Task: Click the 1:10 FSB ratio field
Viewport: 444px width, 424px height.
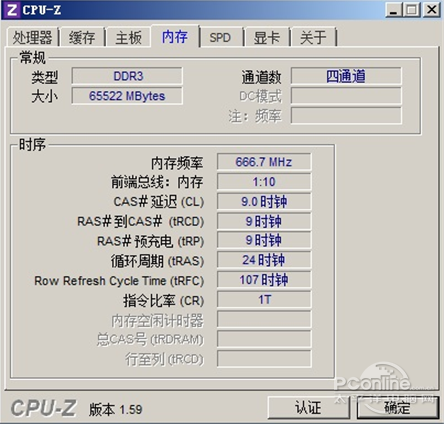Action: coord(264,182)
